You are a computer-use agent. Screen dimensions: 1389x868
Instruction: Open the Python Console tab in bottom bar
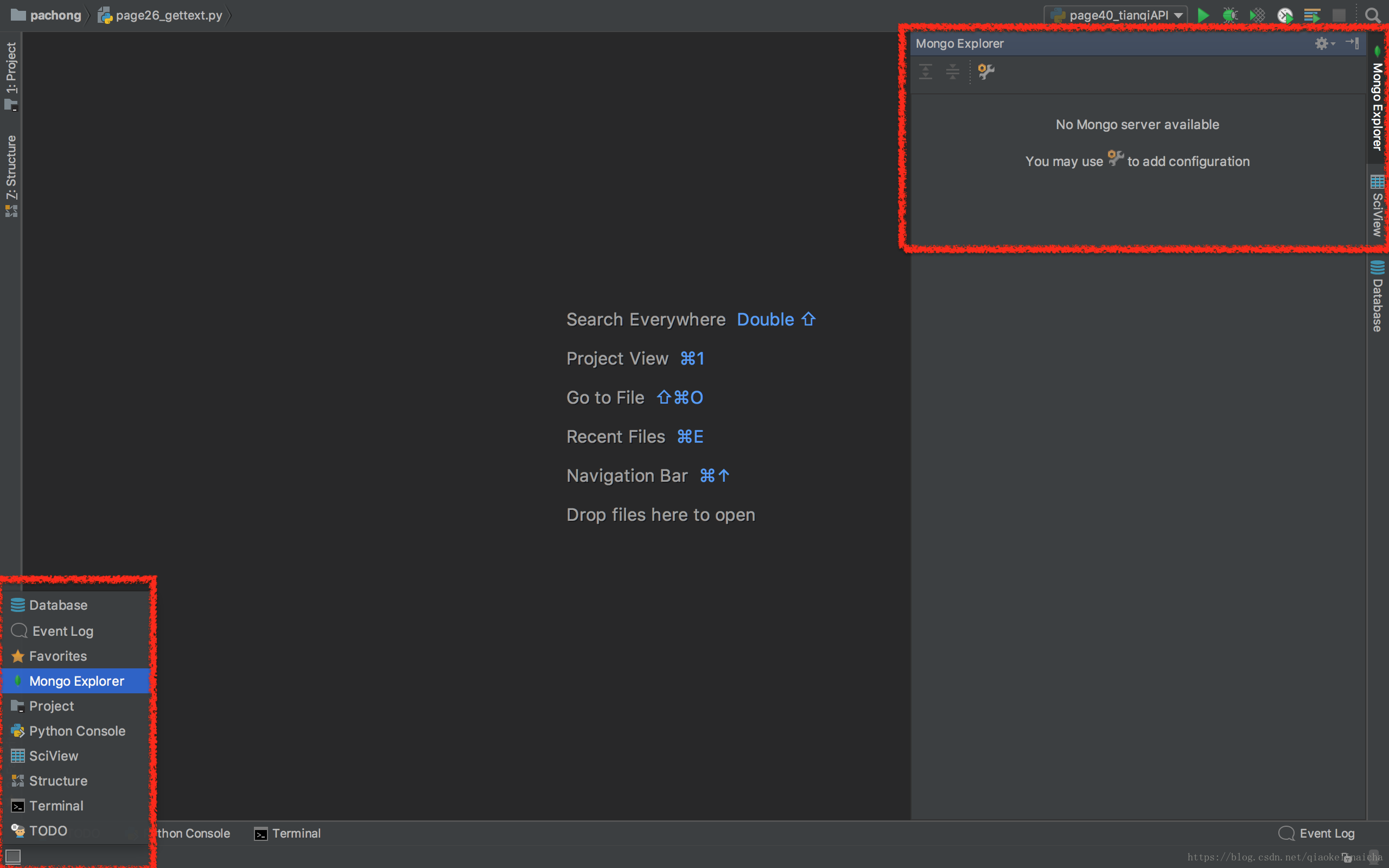click(x=193, y=833)
